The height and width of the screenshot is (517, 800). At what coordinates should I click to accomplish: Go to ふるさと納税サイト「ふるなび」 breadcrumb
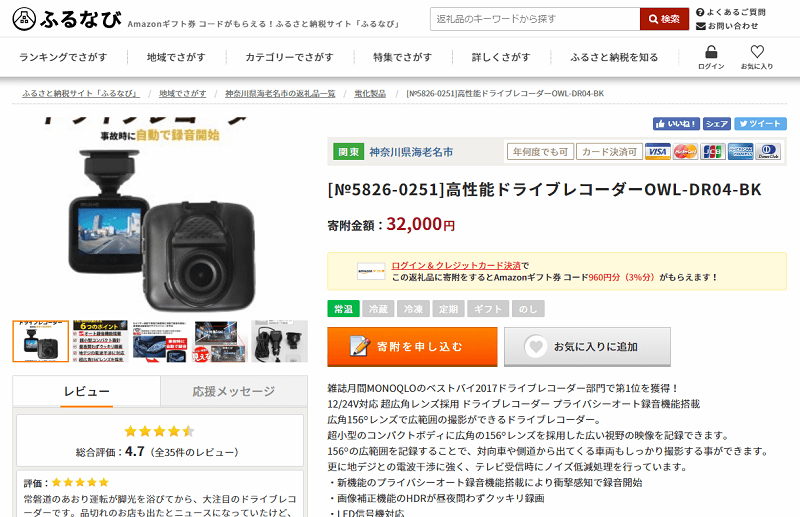[x=81, y=93]
